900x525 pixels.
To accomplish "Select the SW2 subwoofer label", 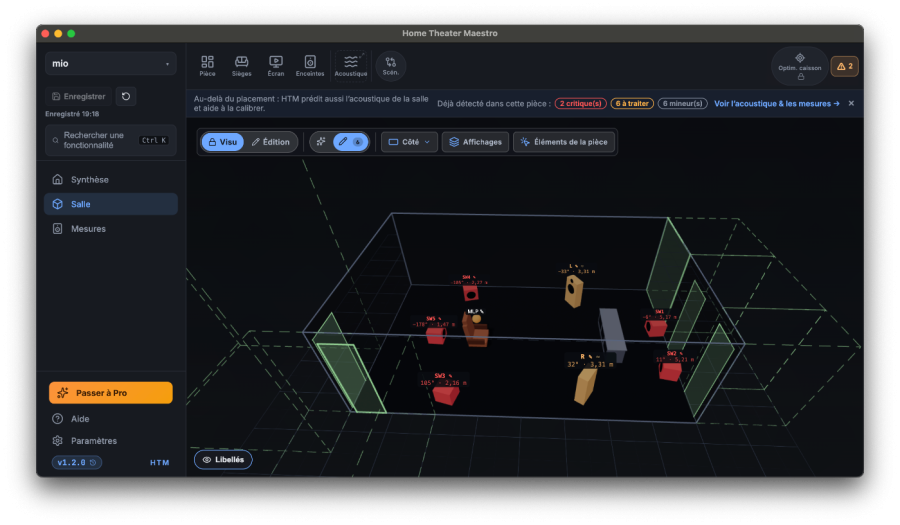I will 676,356.
